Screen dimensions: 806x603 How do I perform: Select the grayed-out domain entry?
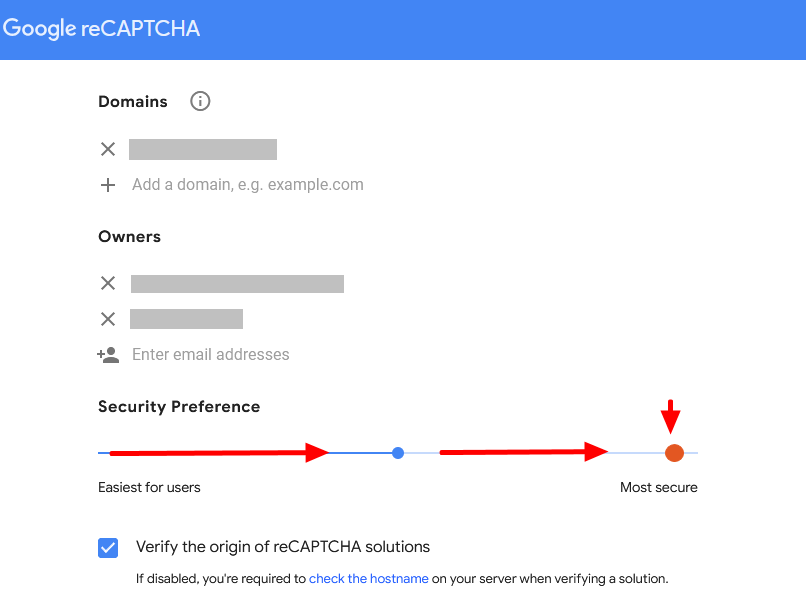point(203,148)
